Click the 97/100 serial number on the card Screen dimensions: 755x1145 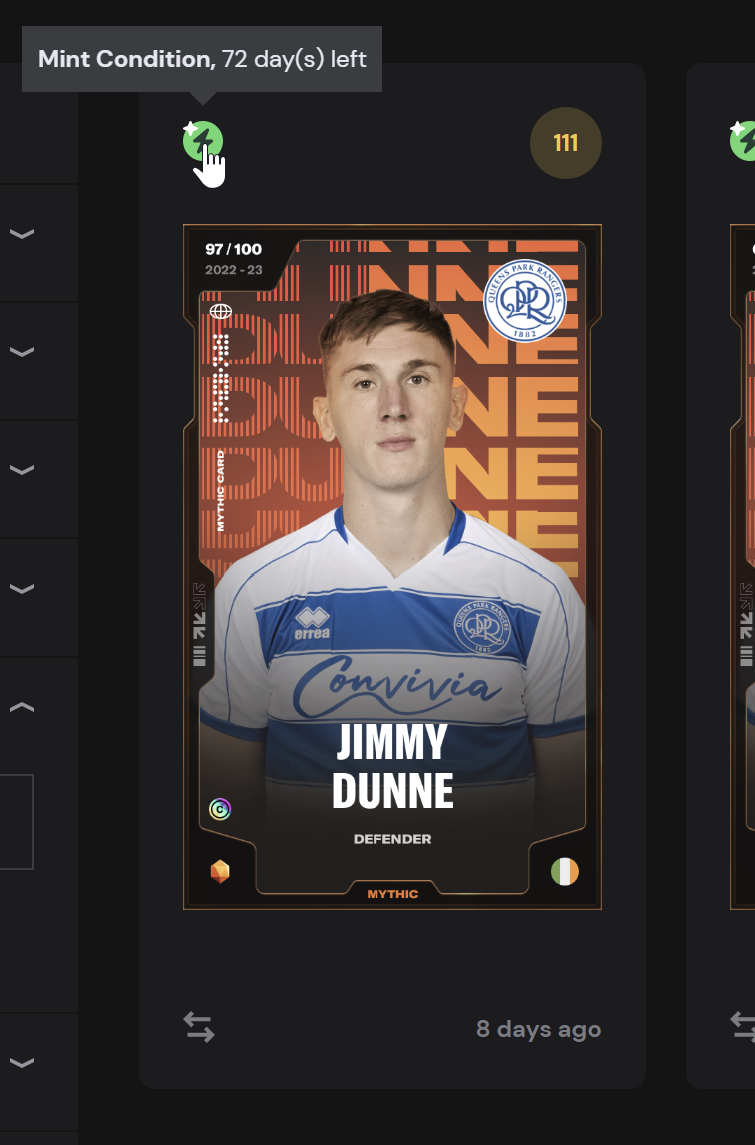(x=234, y=249)
